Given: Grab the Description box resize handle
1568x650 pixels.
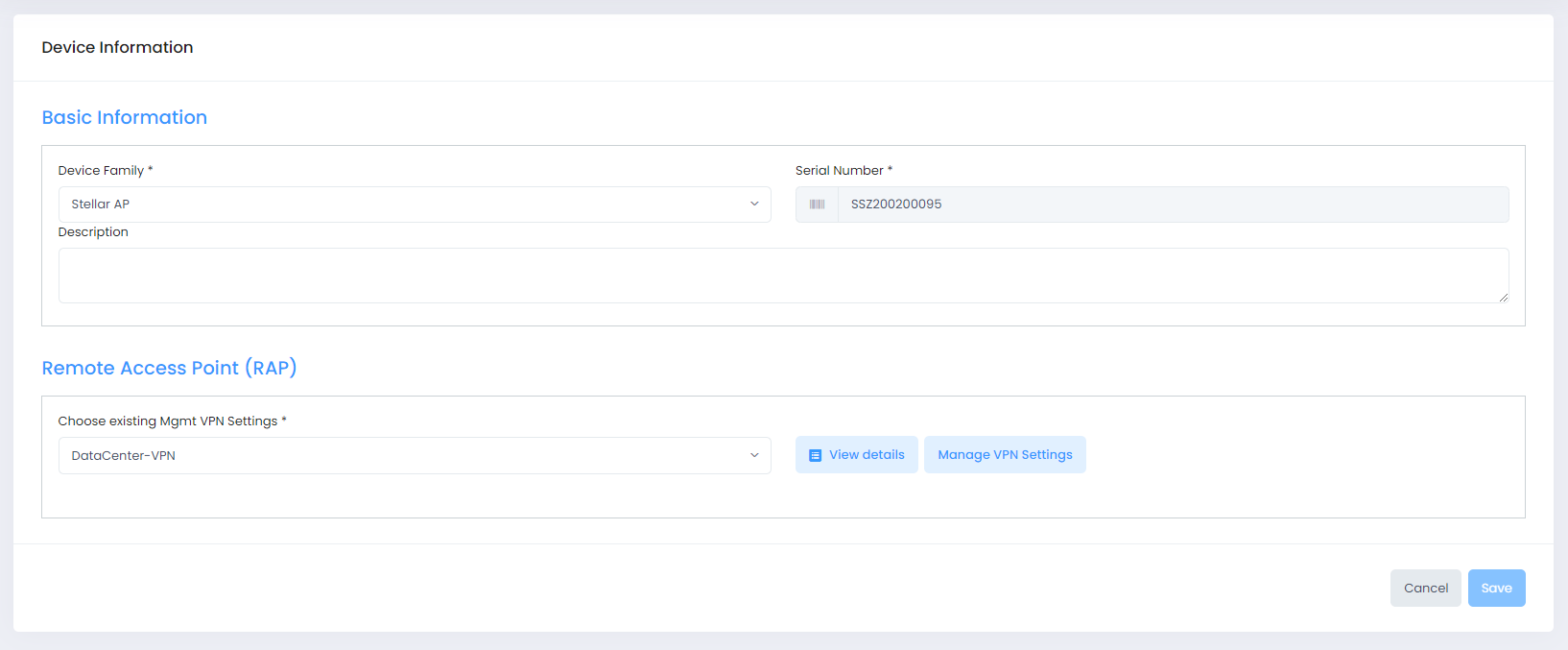Looking at the screenshot, I should (1503, 298).
